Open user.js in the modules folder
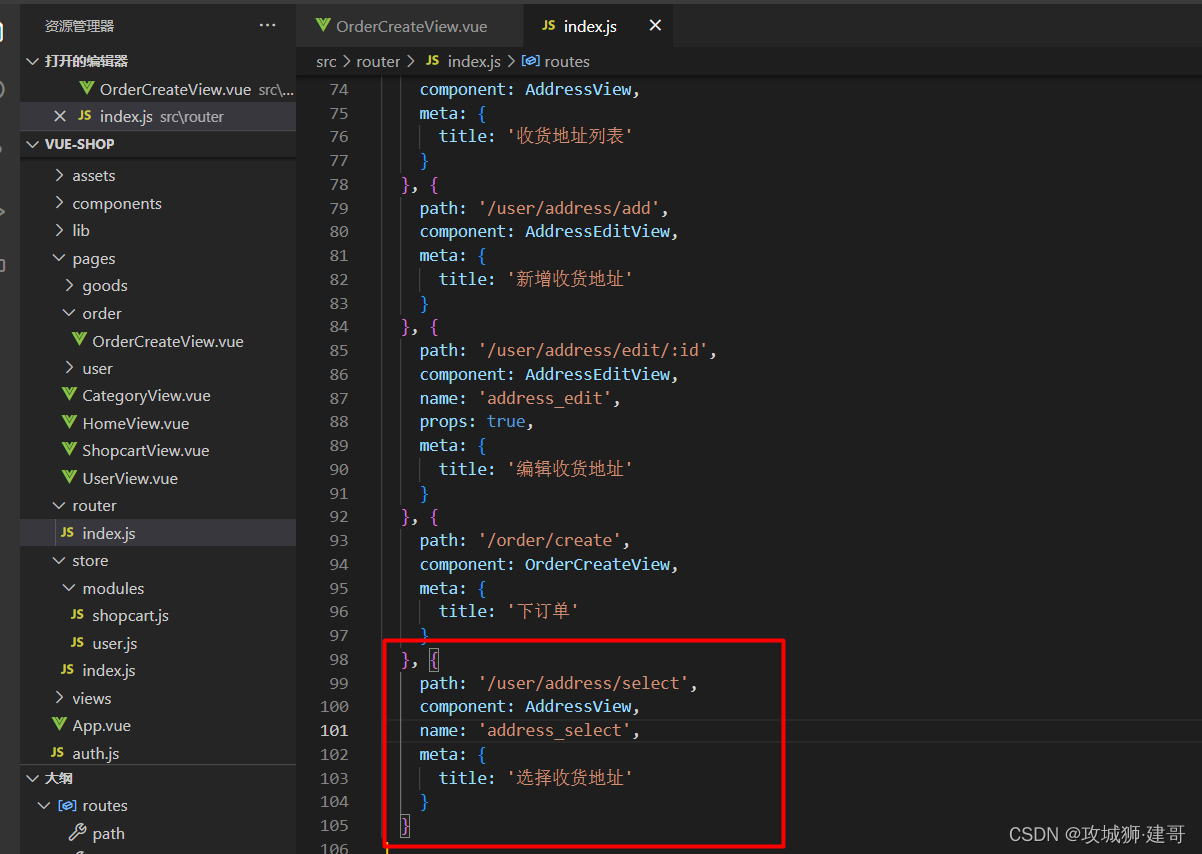This screenshot has height=854, width=1202. tap(115, 643)
